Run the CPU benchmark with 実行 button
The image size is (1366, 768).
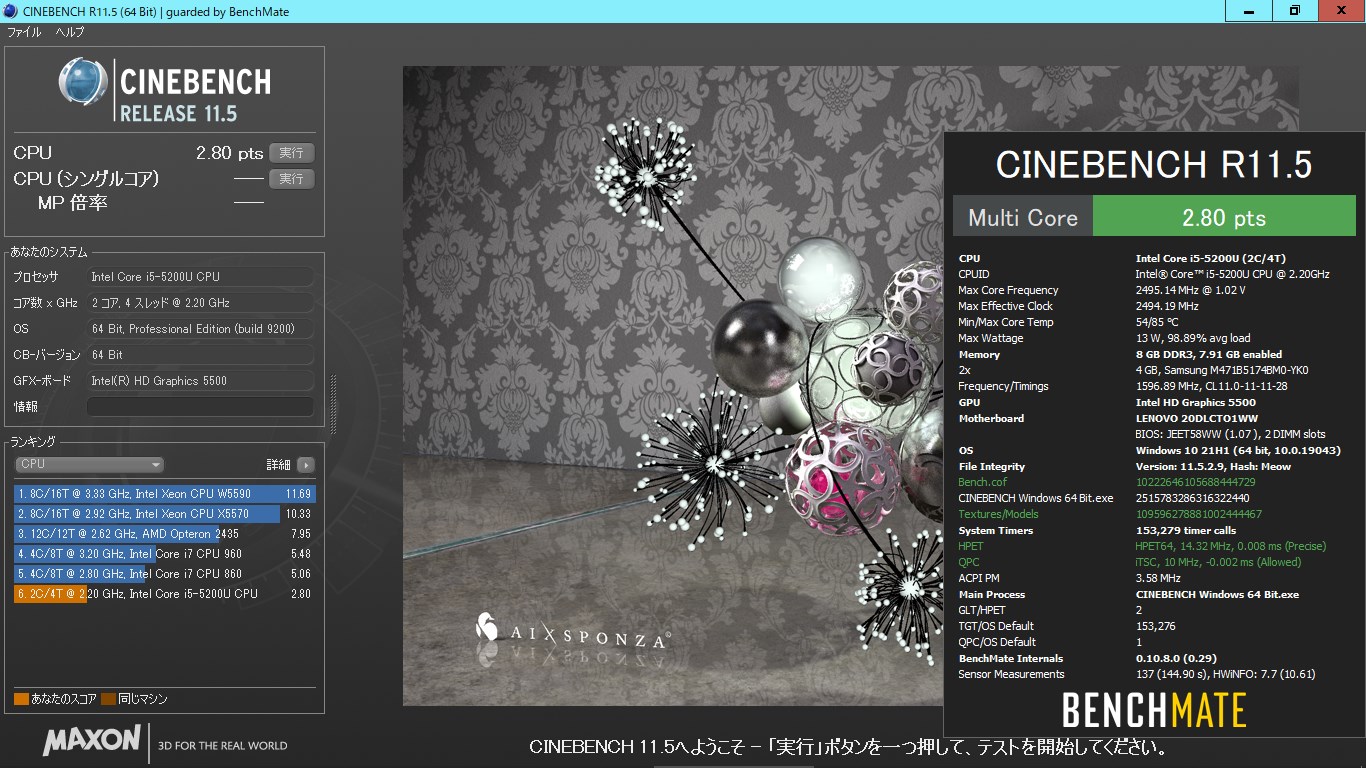(x=291, y=153)
